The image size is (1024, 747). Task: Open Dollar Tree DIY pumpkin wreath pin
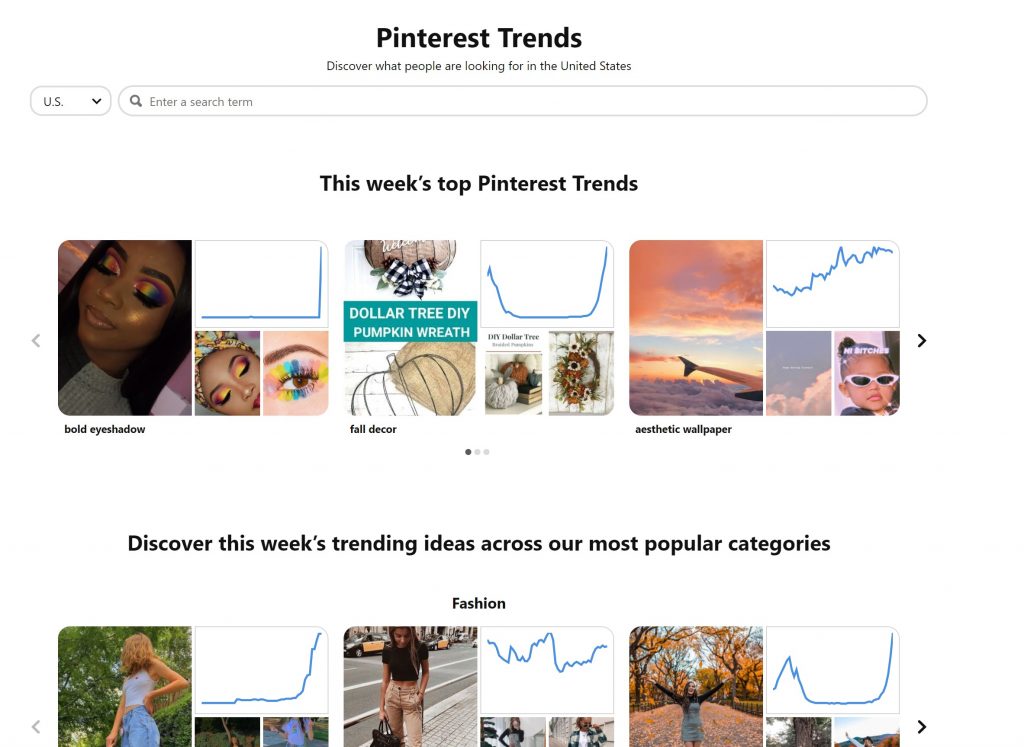(x=411, y=328)
